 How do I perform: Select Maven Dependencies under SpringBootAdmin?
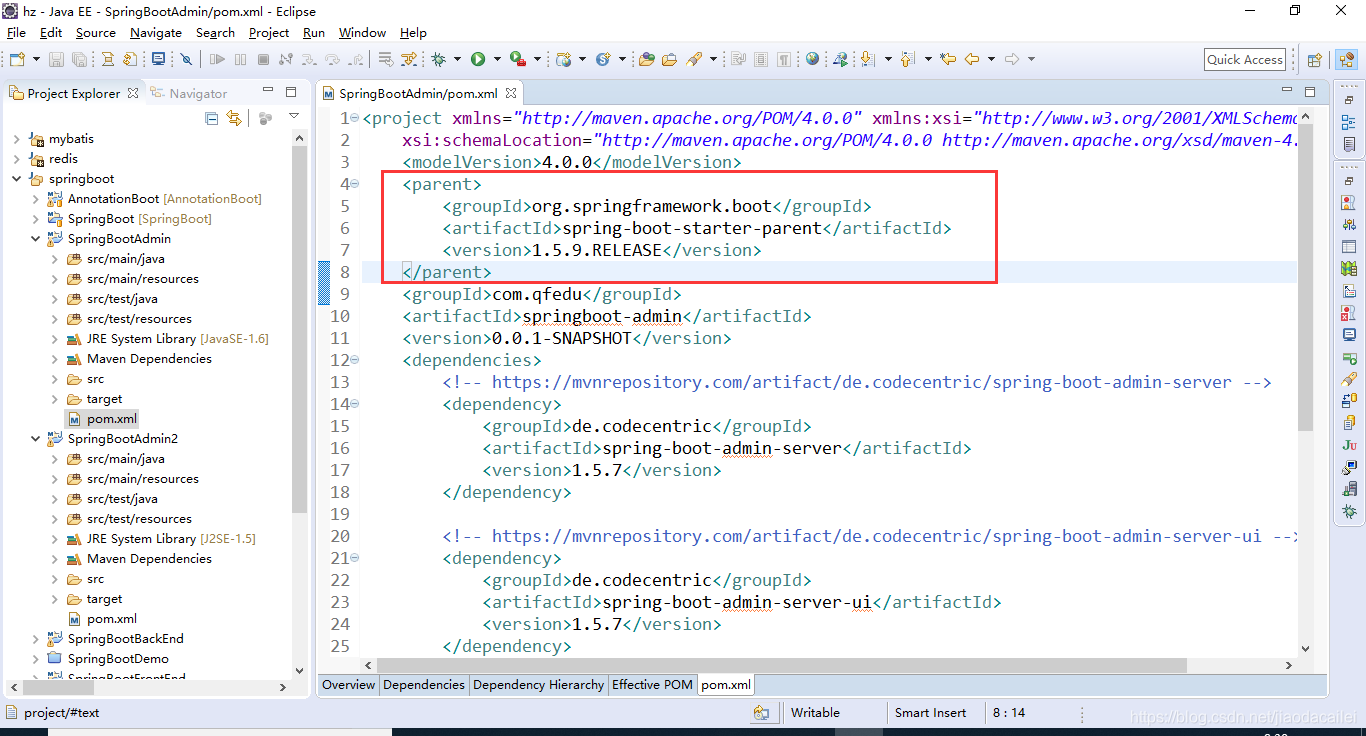point(149,359)
